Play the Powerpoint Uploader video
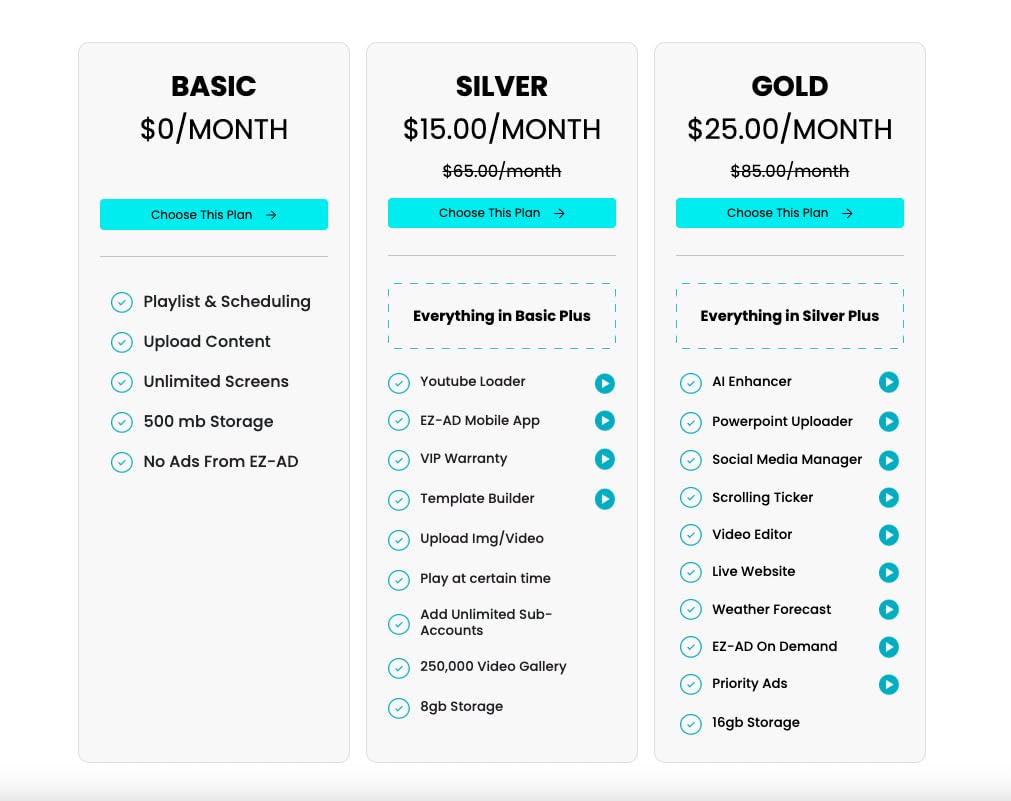The height and width of the screenshot is (801, 1011). tap(888, 422)
